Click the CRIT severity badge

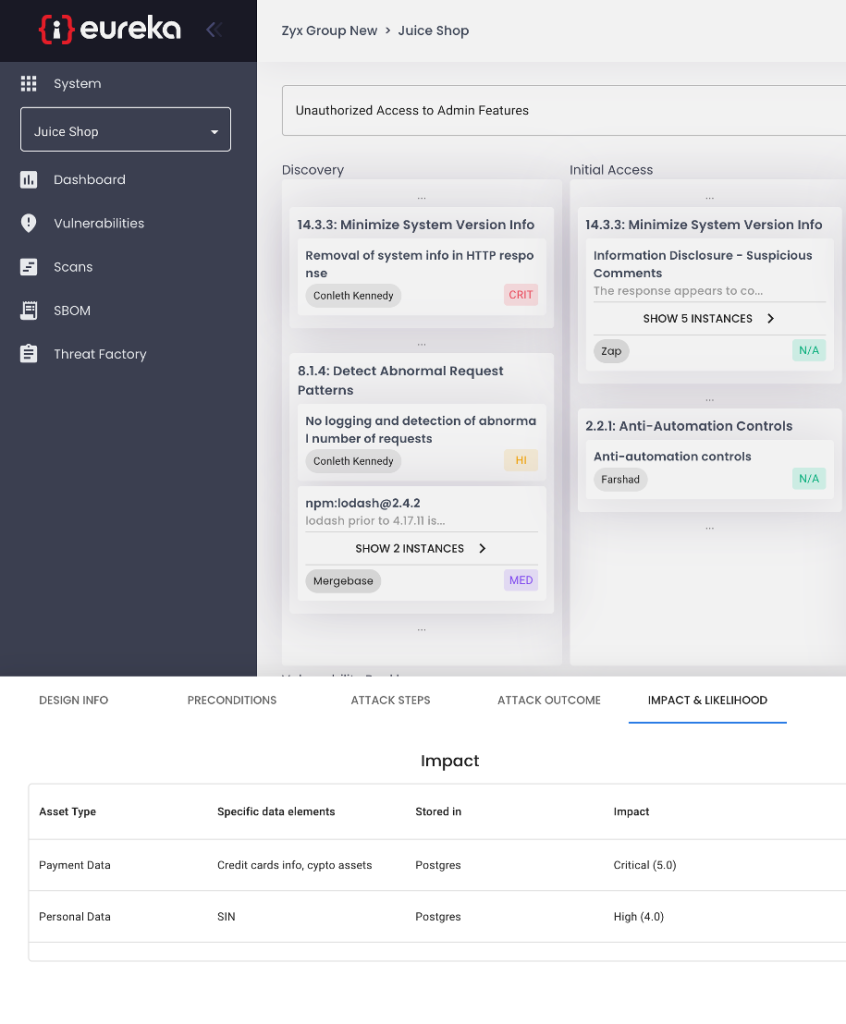[521, 295]
